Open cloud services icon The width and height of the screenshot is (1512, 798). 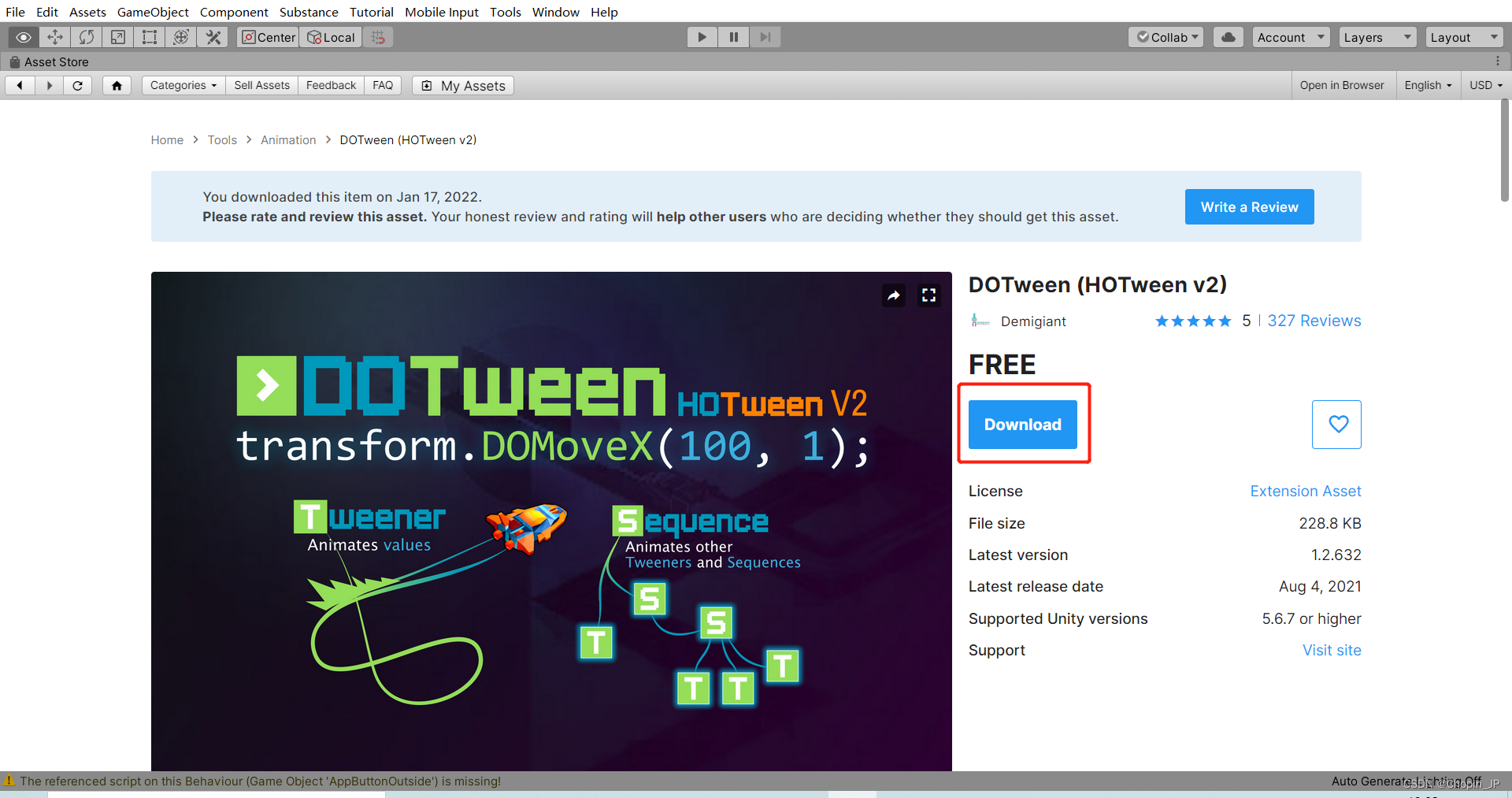click(1228, 37)
